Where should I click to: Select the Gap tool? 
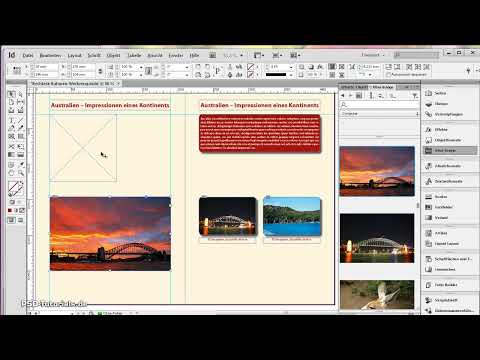tap(20, 102)
